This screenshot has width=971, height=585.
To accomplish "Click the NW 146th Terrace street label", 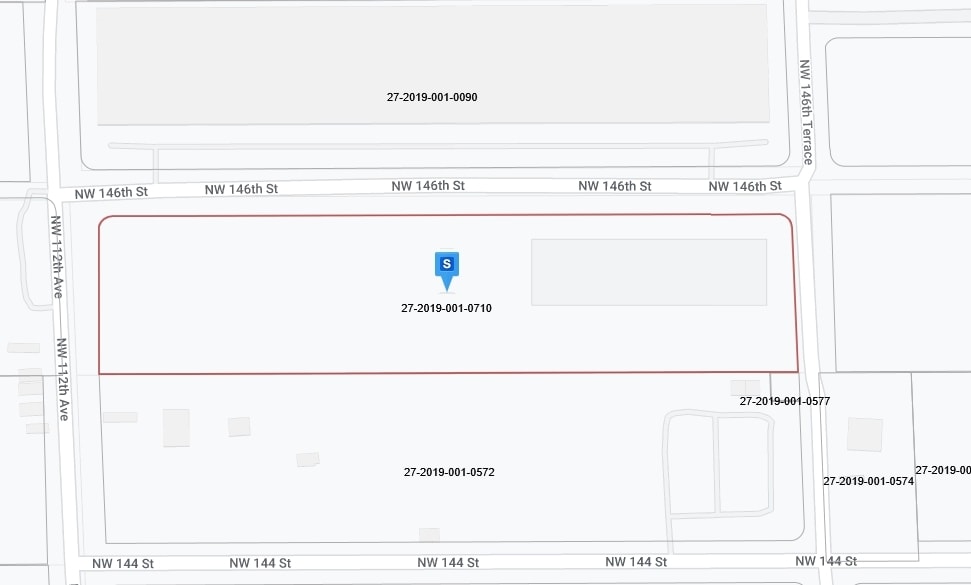I will point(806,110).
